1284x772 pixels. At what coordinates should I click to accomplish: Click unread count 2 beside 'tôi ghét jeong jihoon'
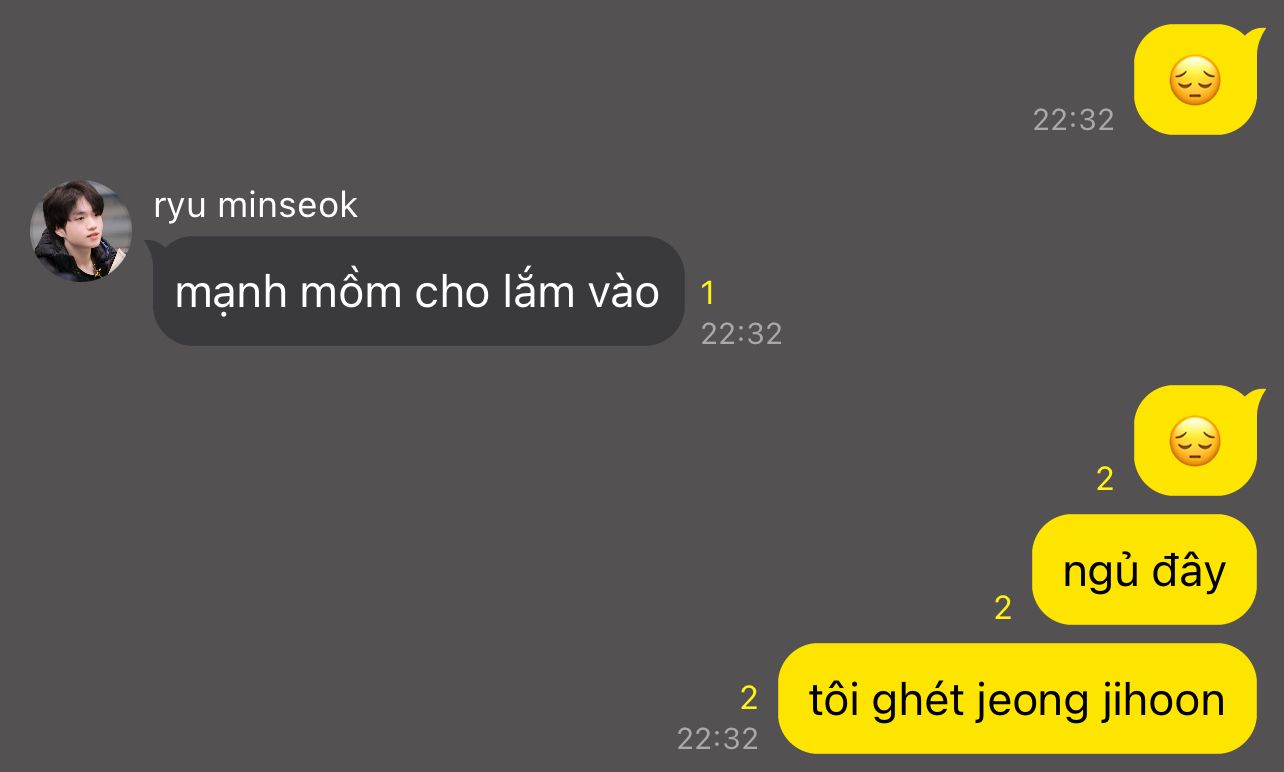[x=749, y=697]
